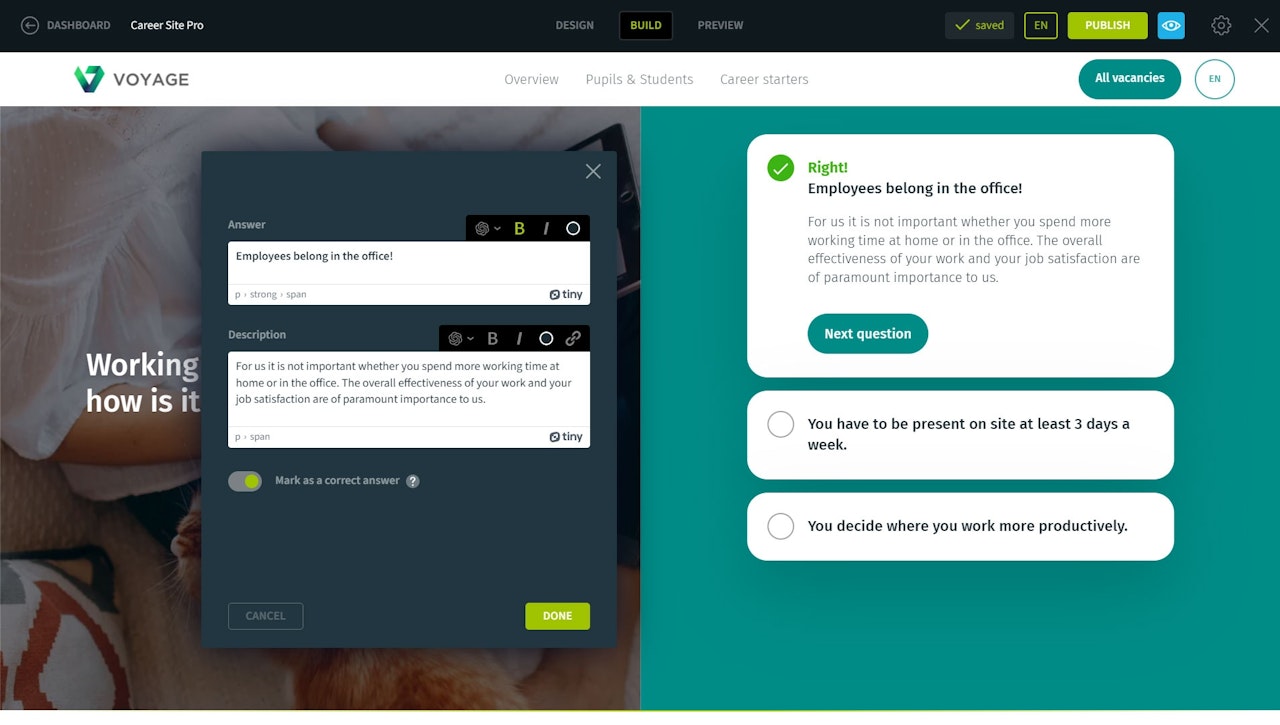Expand the AI assistant dropdown in the Description toolbar
The height and width of the screenshot is (725, 1280).
[x=460, y=338]
